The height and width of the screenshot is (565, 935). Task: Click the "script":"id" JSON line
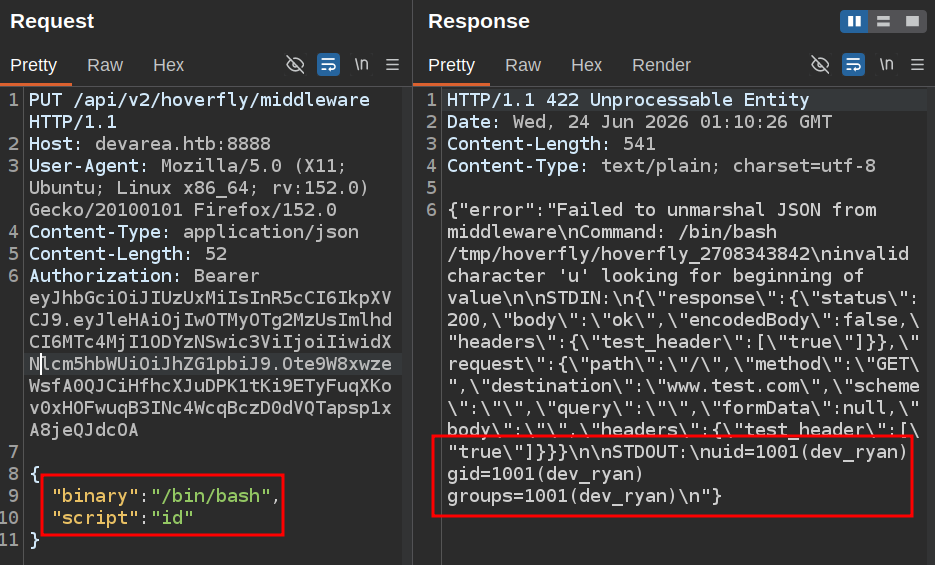pyautogui.click(x=123, y=518)
